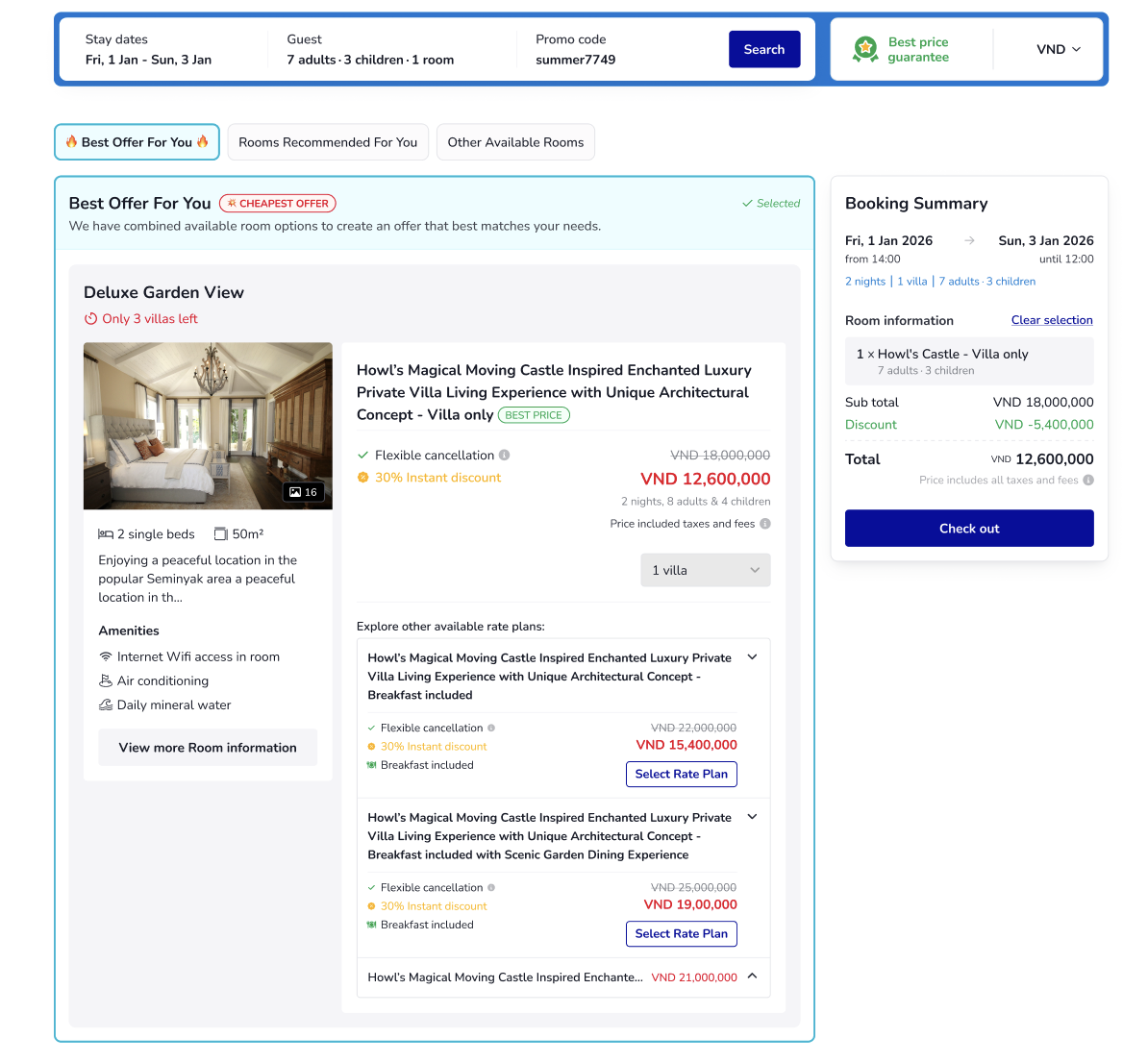Click info icon beside Price includes all taxes and fees

pos(1088,481)
